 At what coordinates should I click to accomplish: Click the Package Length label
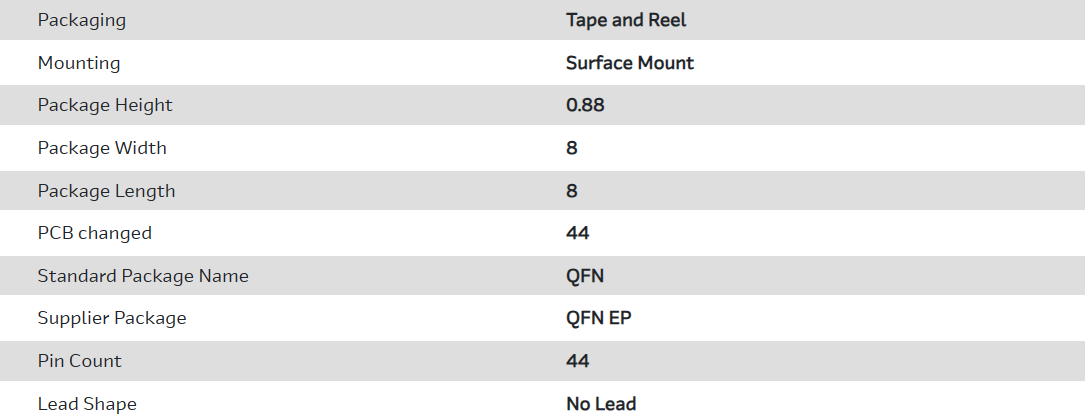click(x=106, y=190)
